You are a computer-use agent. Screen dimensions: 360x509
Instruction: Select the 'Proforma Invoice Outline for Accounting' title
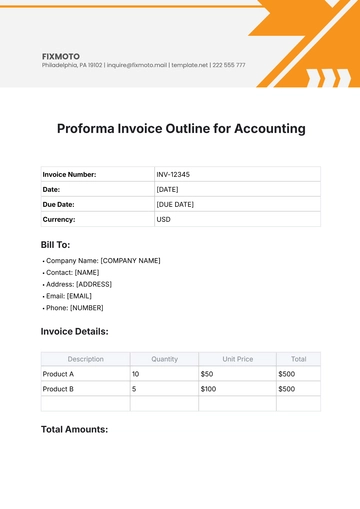coord(181,129)
